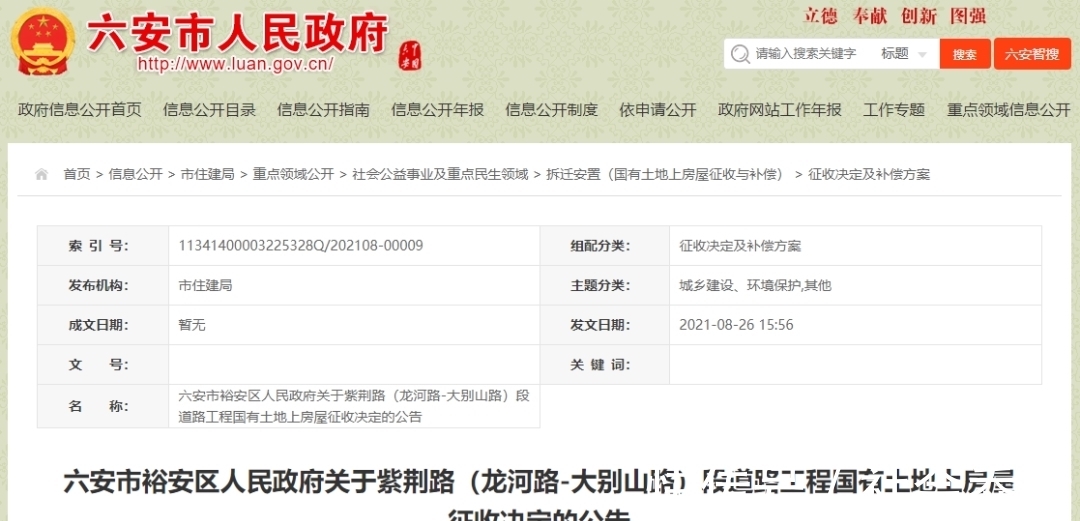Image resolution: width=1080 pixels, height=521 pixels.
Task: Click the 立德 奉献 创新 图强 slogan
Action: (895, 16)
